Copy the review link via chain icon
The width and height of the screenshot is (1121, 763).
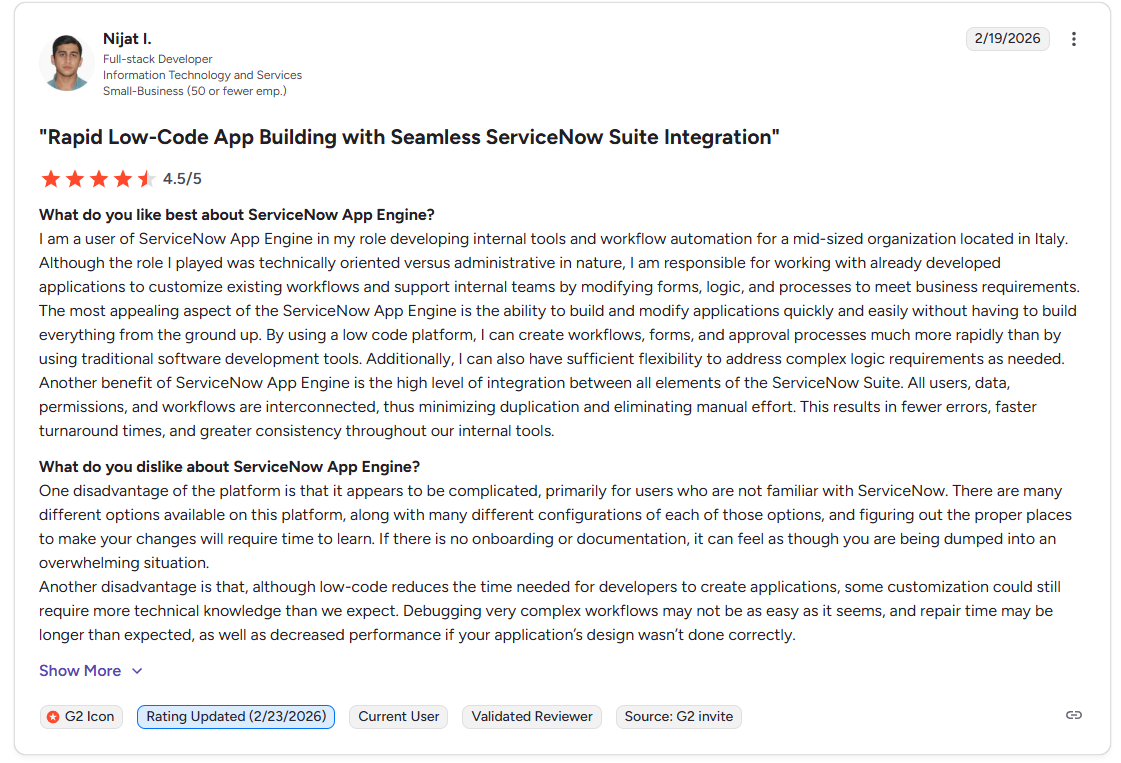[1073, 715]
